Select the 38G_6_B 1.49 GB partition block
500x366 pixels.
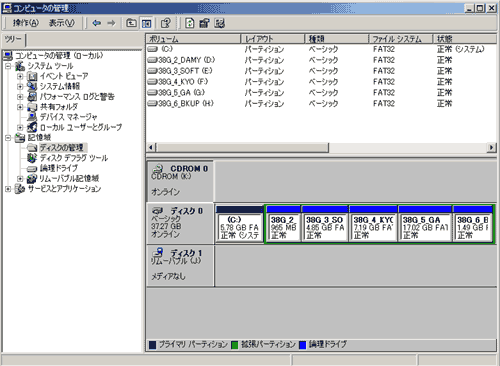pos(473,224)
